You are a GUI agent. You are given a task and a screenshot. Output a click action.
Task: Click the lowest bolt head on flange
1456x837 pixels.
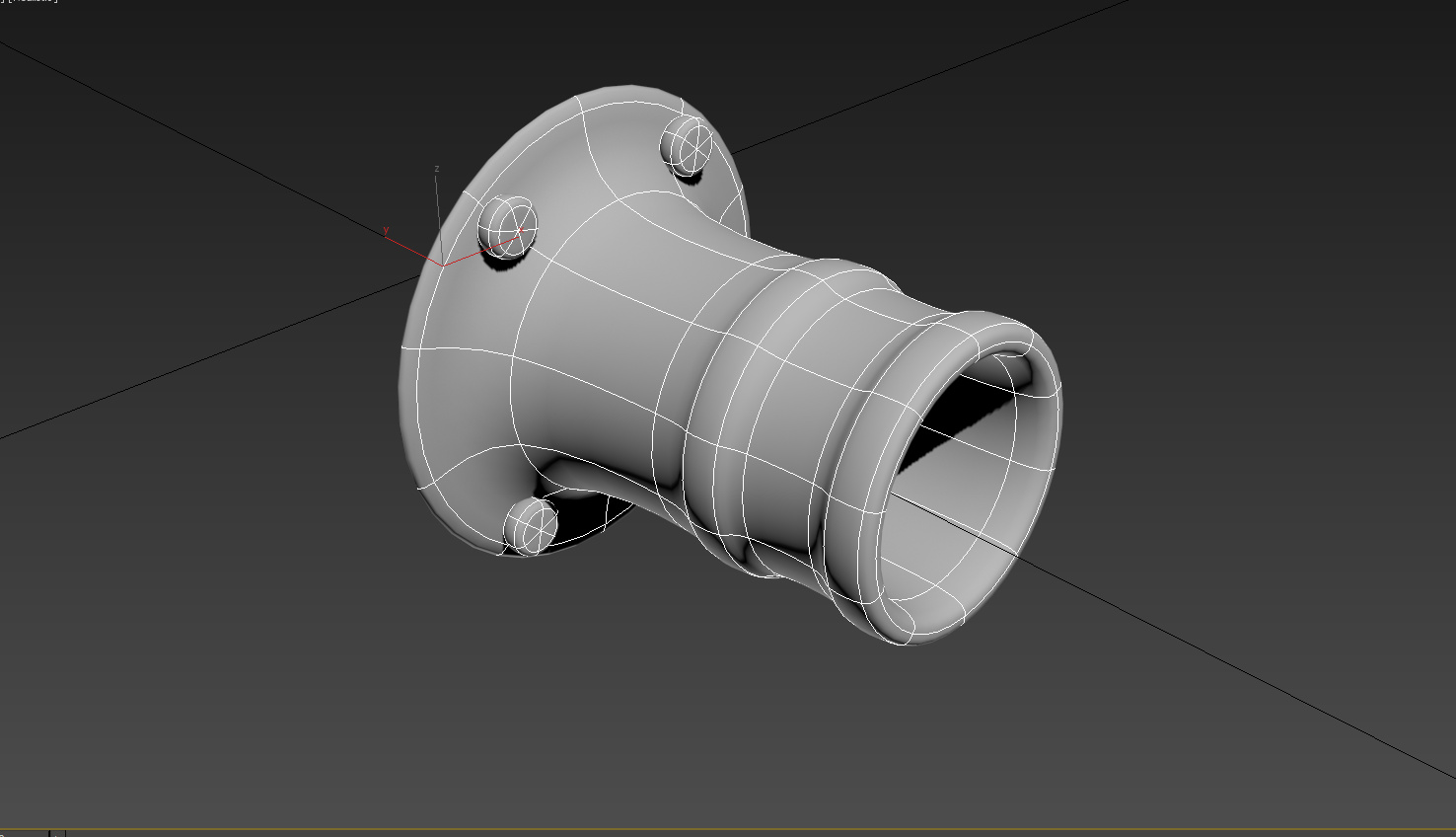pyautogui.click(x=531, y=524)
